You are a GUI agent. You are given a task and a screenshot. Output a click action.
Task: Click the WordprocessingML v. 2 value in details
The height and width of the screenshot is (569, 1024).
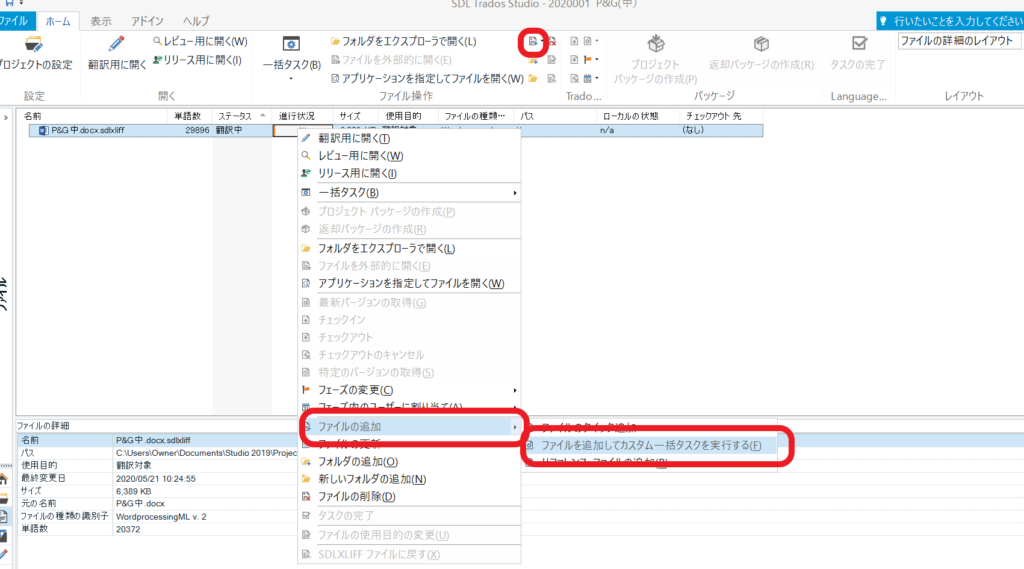161,517
